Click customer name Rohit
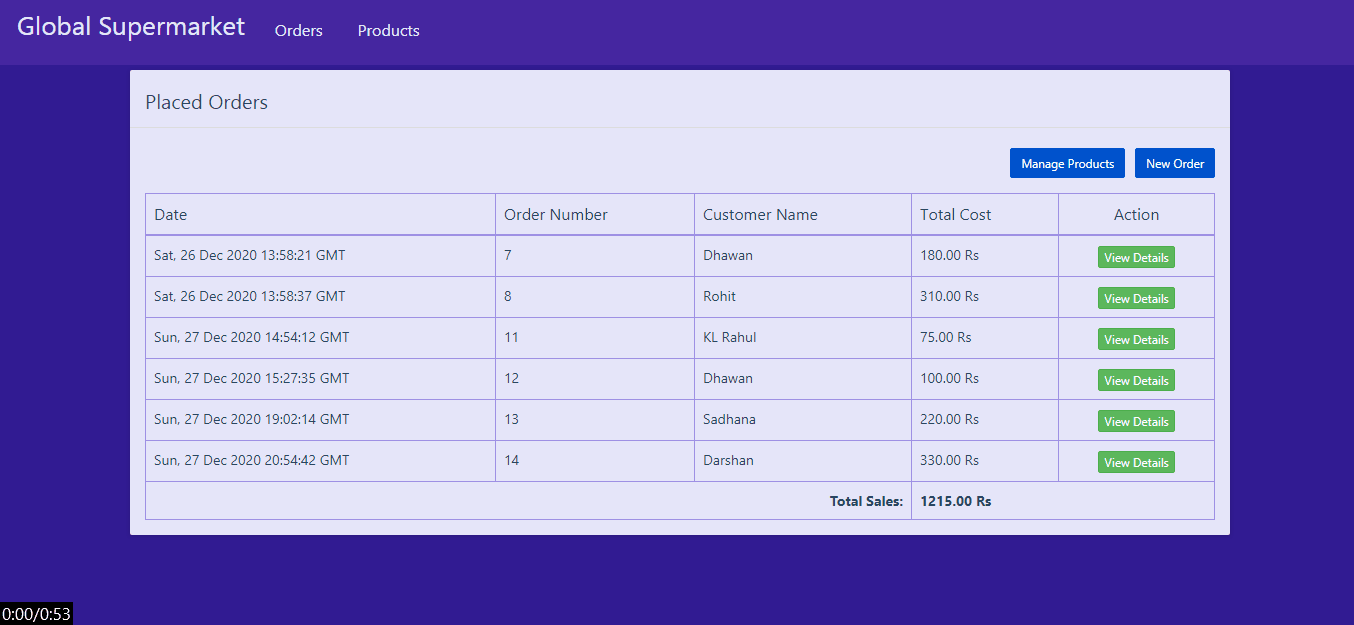 coord(720,297)
